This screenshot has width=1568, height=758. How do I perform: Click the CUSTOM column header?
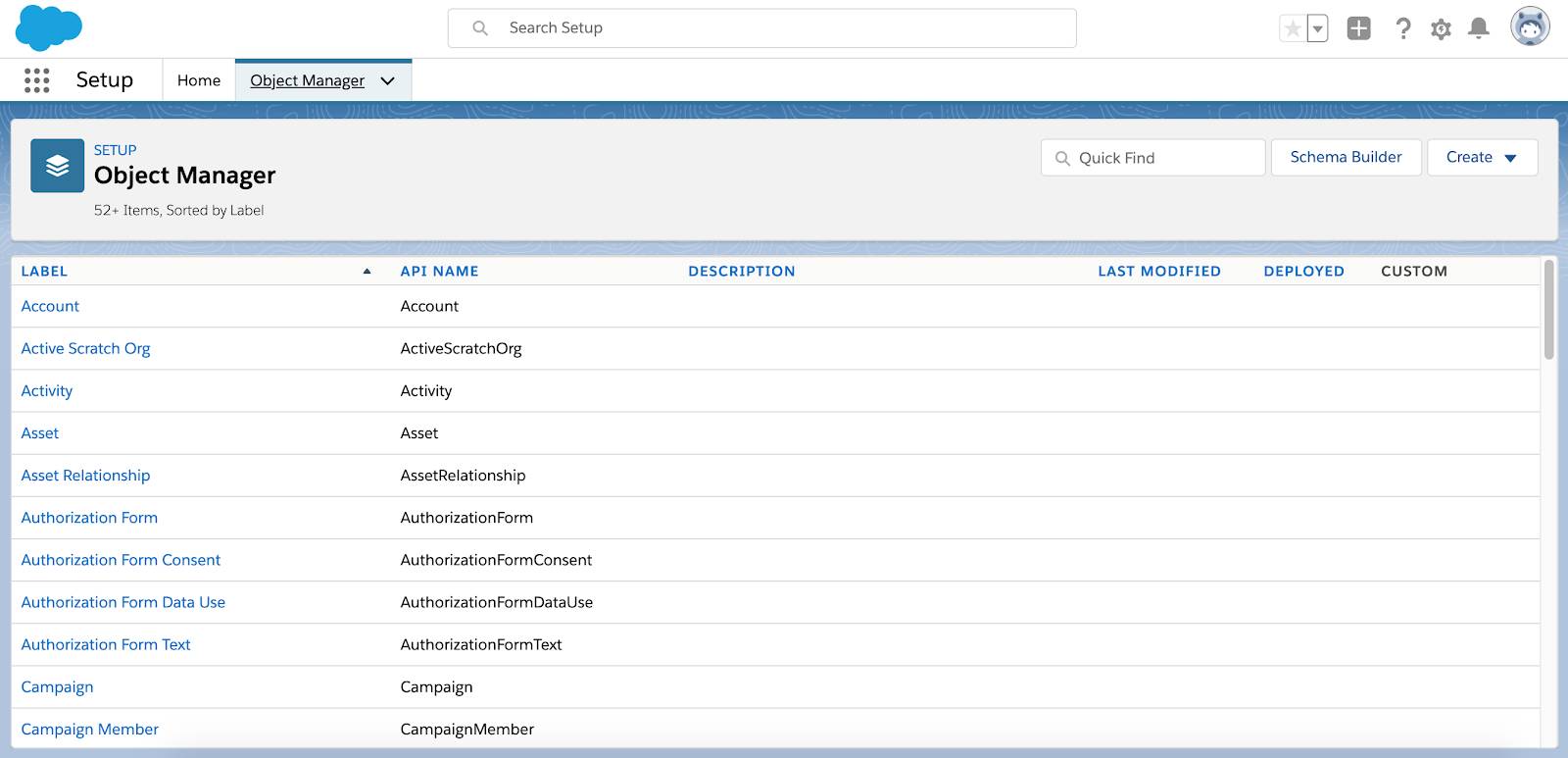[x=1414, y=272]
